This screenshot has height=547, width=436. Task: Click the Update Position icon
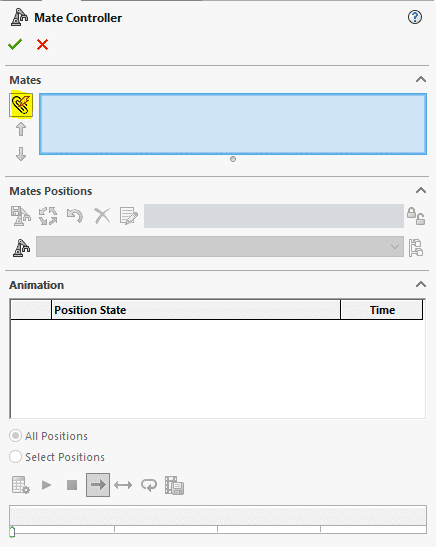[48, 216]
